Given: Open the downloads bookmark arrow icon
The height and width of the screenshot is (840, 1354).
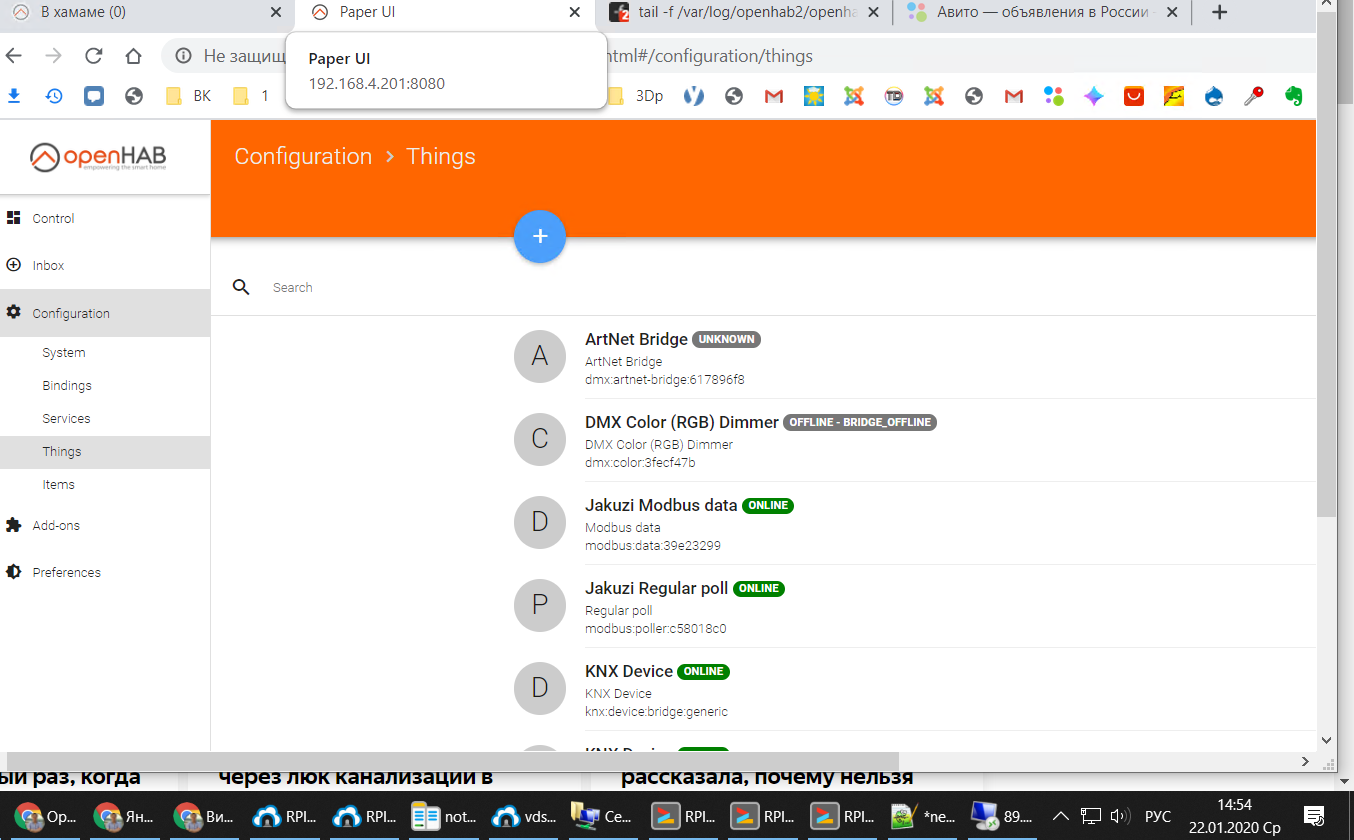Looking at the screenshot, I should point(14,96).
